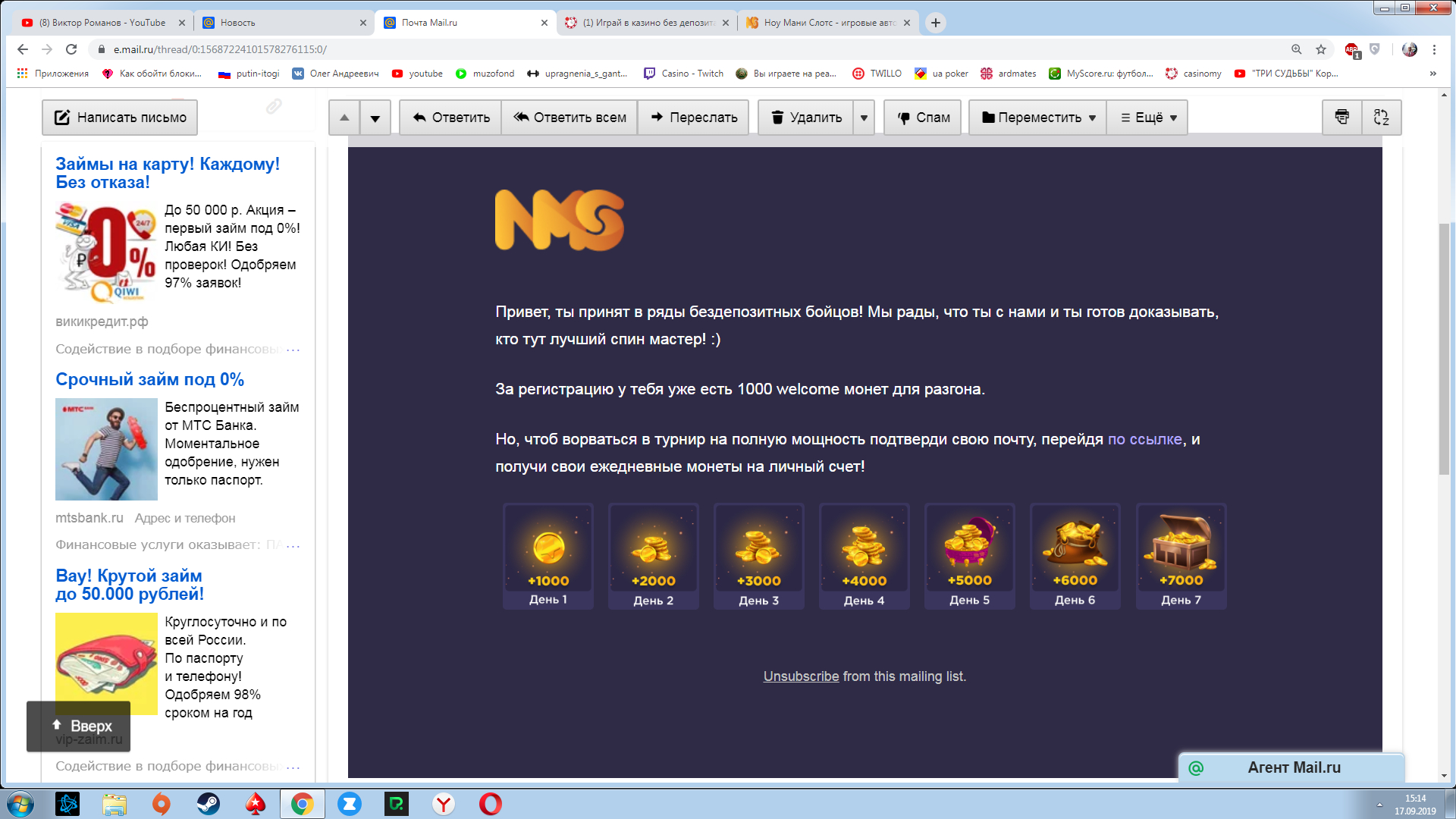Image resolution: width=1456 pixels, height=819 pixels.
Task: Open Opera browser from the taskbar
Action: [x=490, y=804]
